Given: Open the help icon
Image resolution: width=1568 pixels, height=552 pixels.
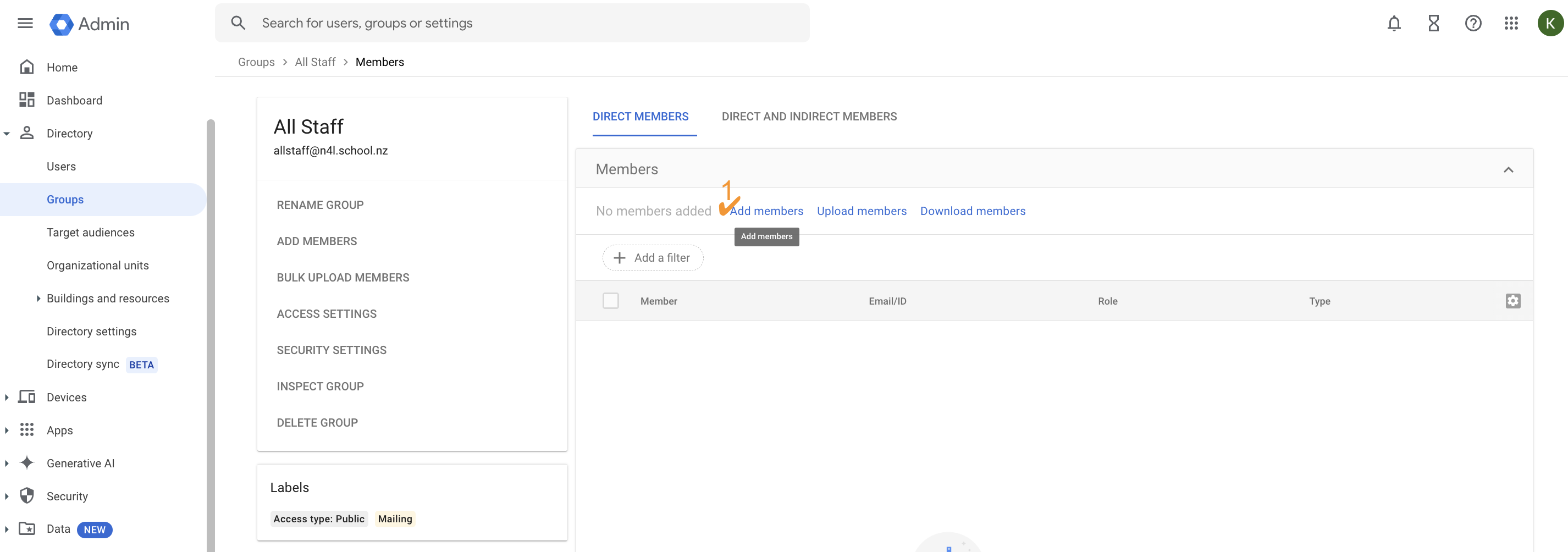Looking at the screenshot, I should coord(1473,23).
